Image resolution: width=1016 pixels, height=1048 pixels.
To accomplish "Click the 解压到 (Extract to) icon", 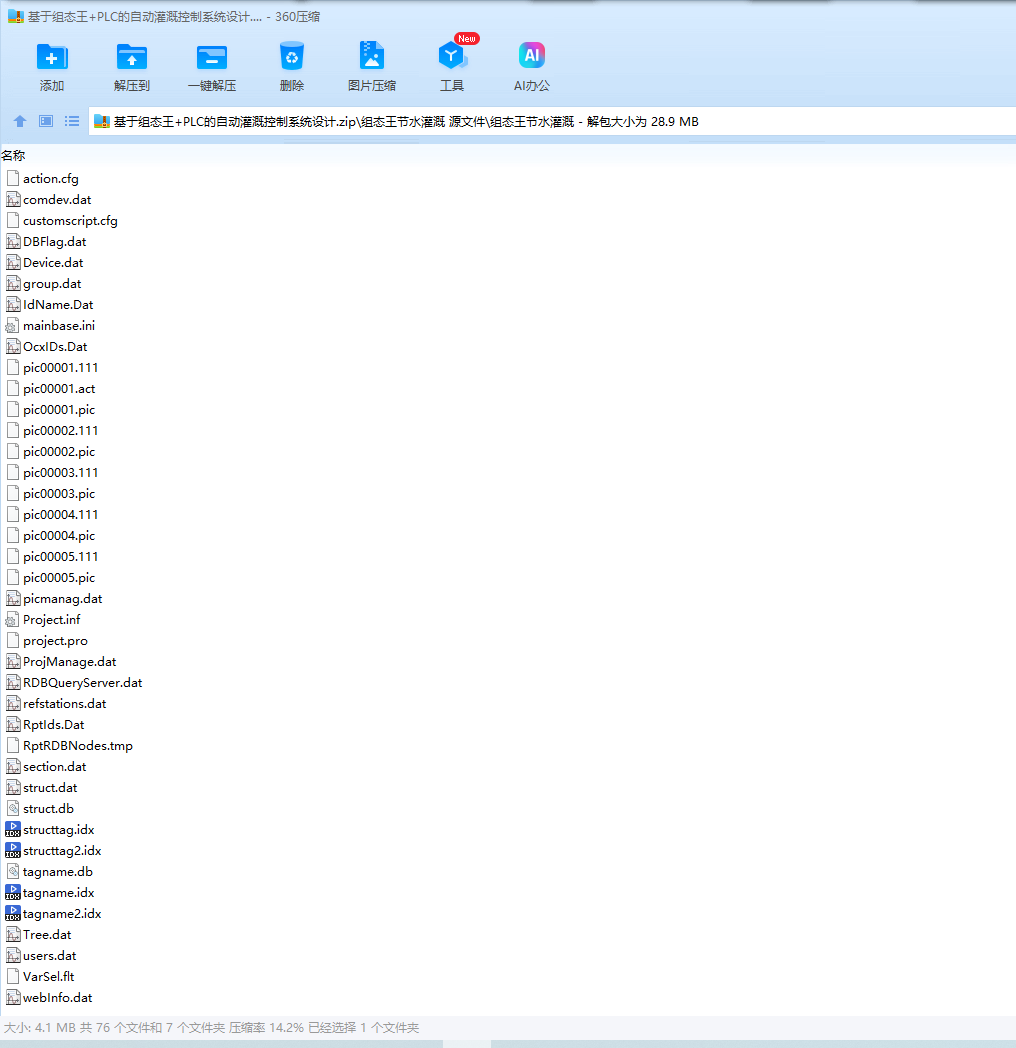I will click(132, 57).
